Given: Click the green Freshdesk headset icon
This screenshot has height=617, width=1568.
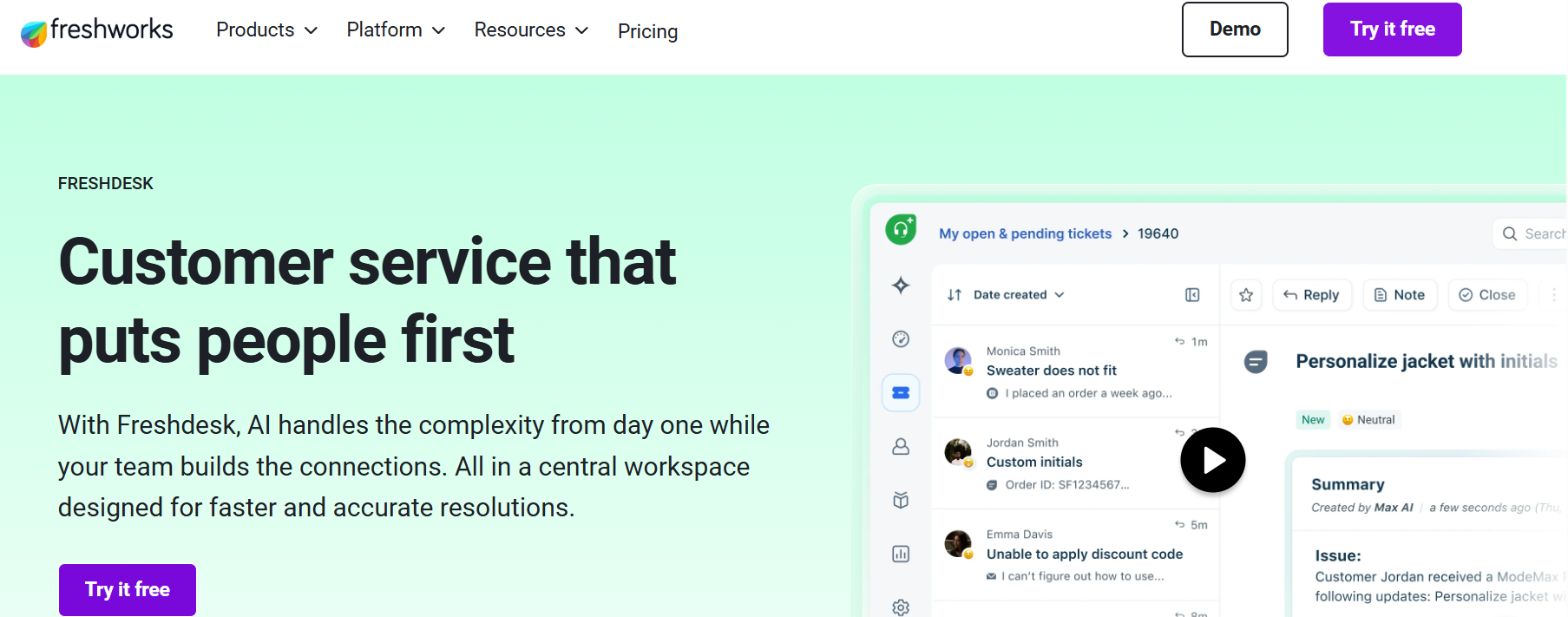Looking at the screenshot, I should 901,229.
